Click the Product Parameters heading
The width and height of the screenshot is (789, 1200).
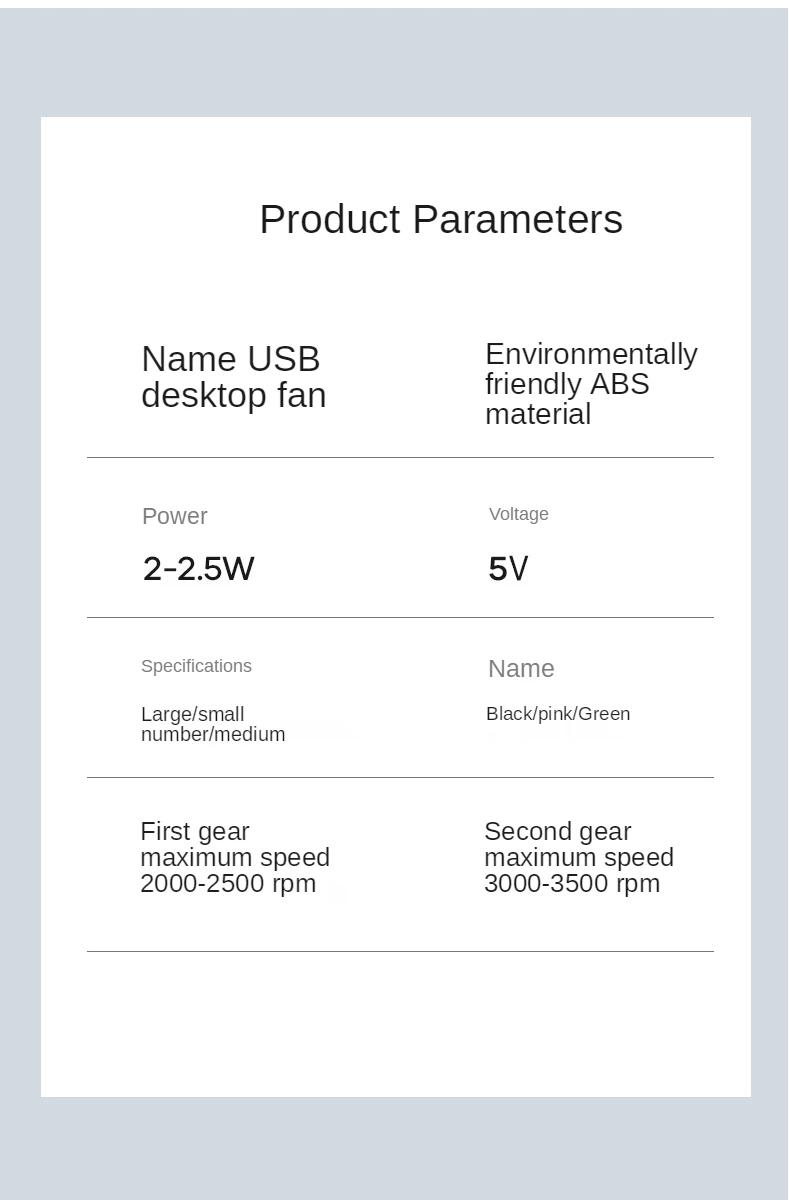pos(440,219)
